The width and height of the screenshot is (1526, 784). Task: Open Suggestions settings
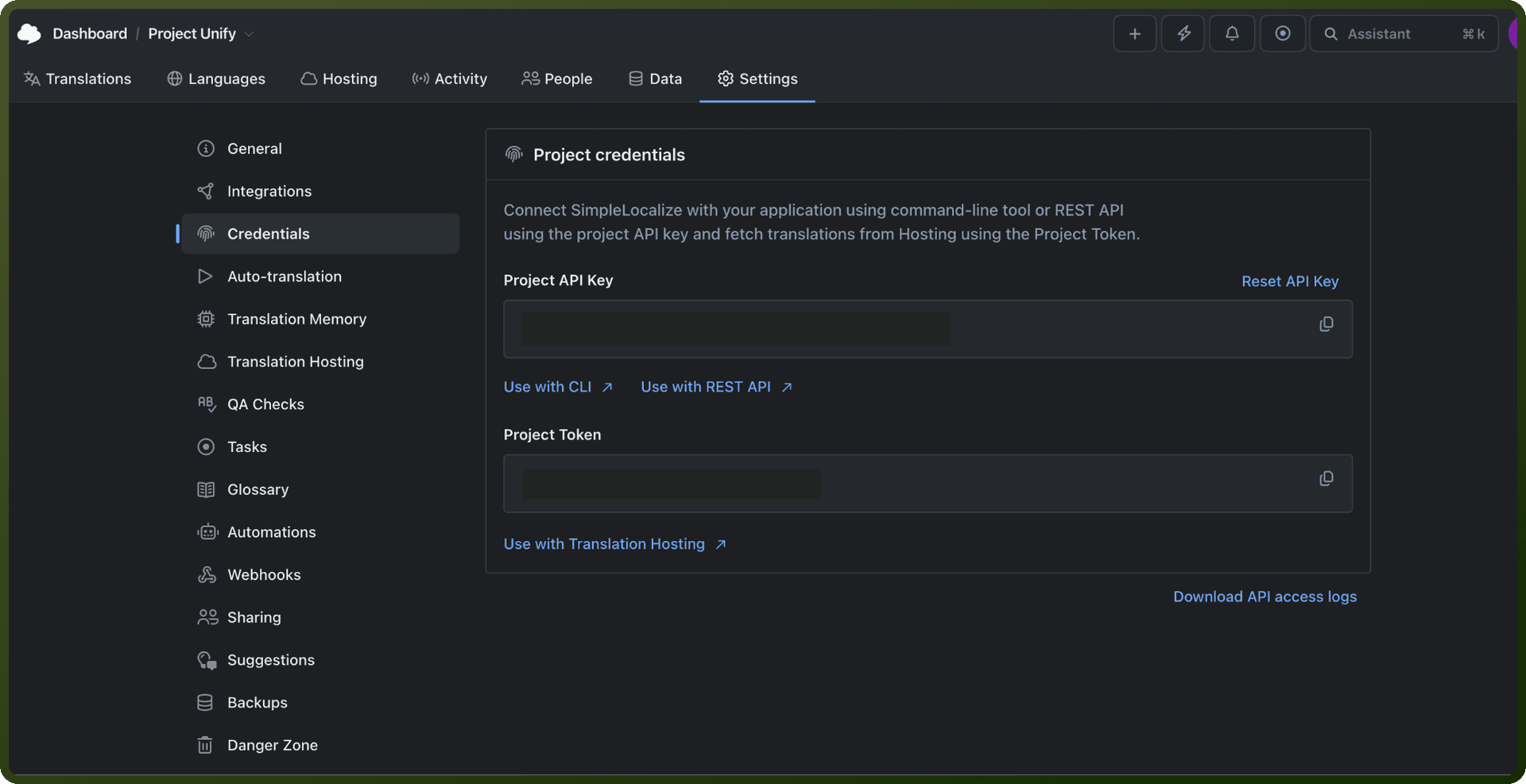(320, 660)
